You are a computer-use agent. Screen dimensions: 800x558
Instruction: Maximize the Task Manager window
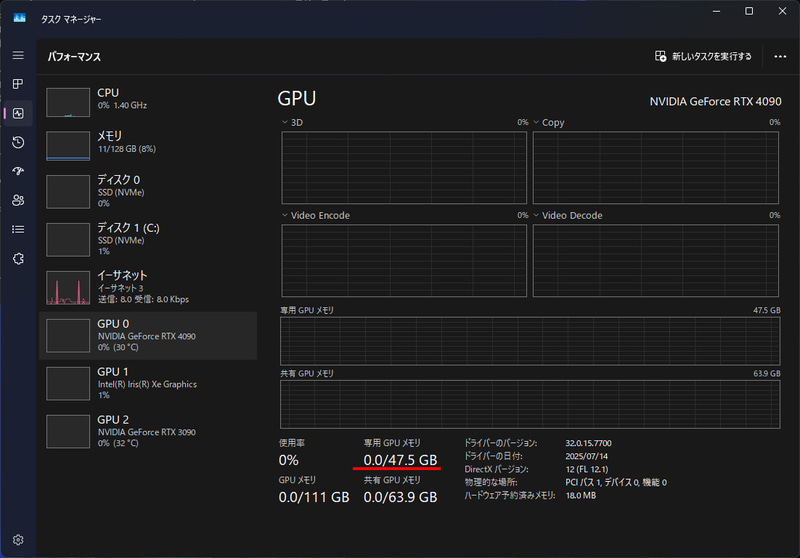(749, 11)
